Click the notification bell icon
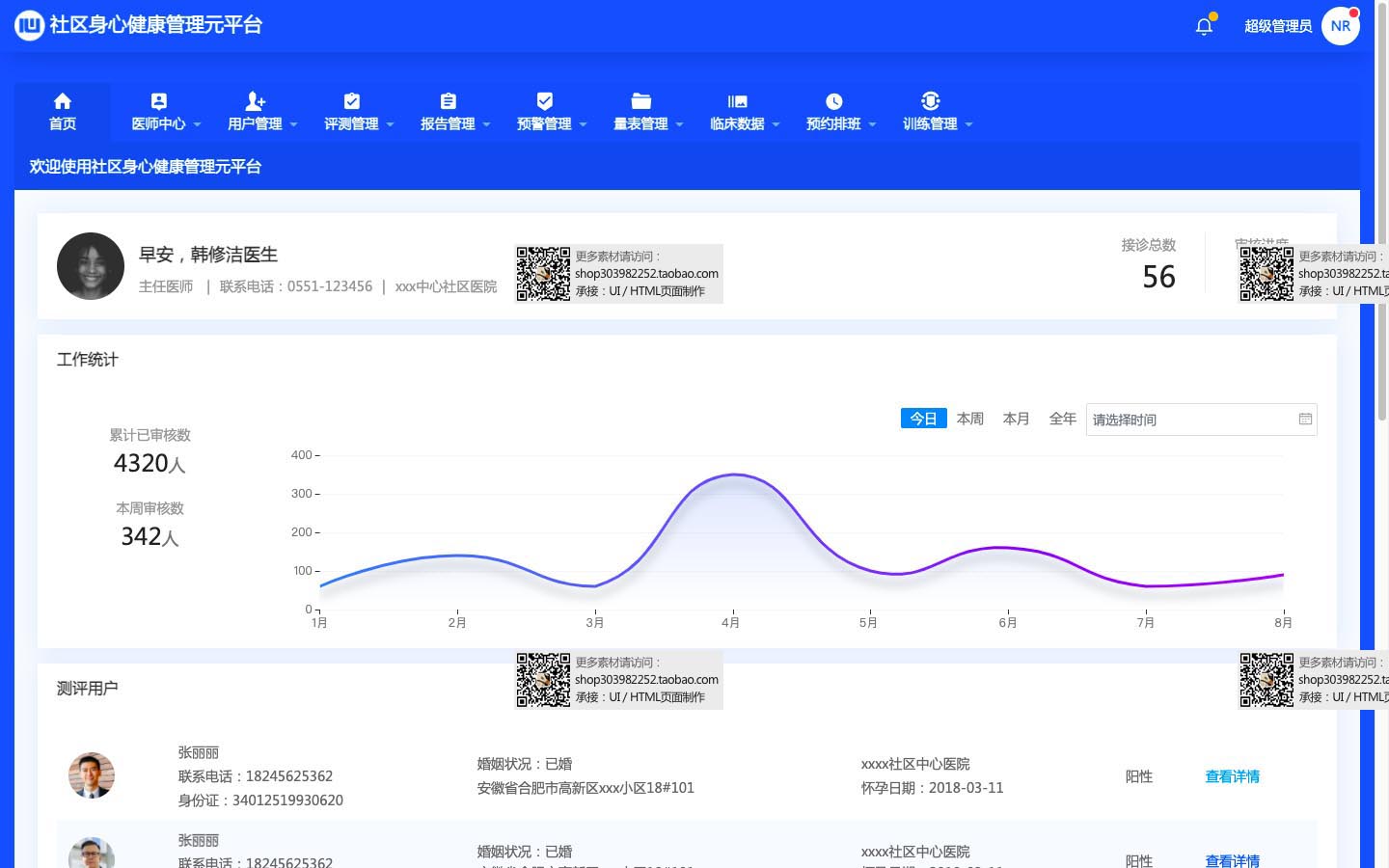This screenshot has width=1389, height=868. tap(1204, 26)
